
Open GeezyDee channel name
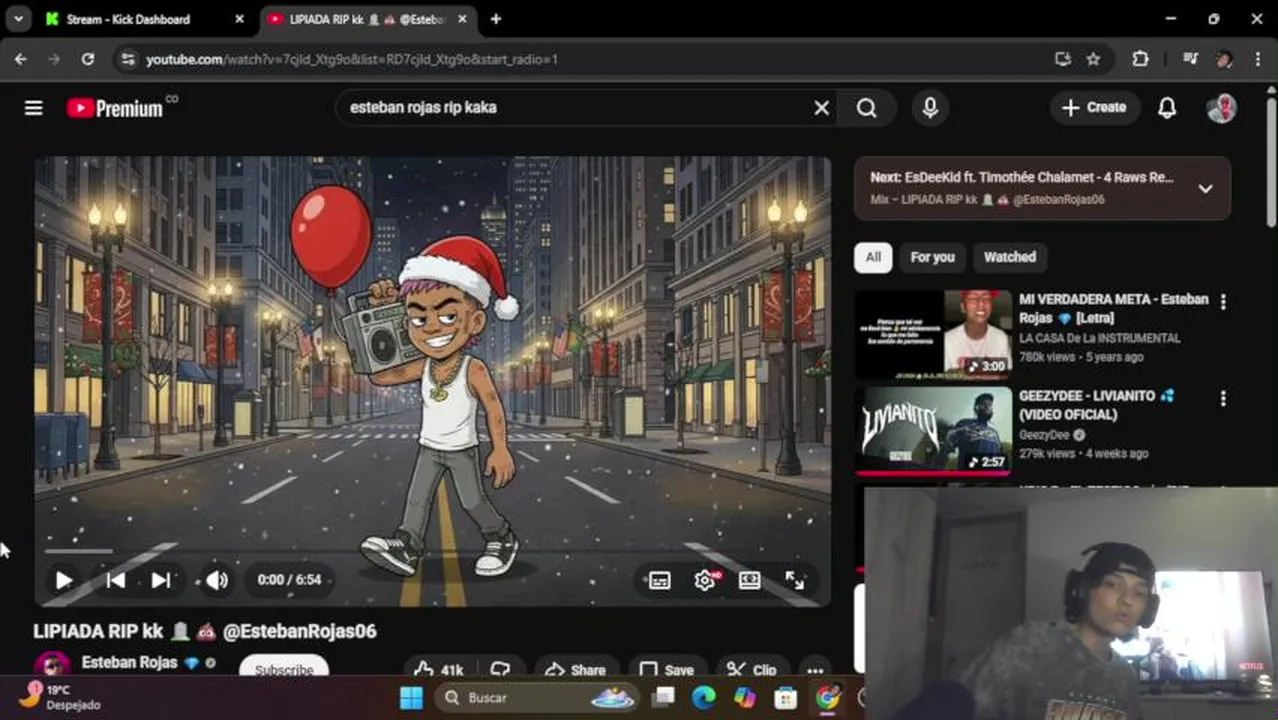coord(1044,435)
